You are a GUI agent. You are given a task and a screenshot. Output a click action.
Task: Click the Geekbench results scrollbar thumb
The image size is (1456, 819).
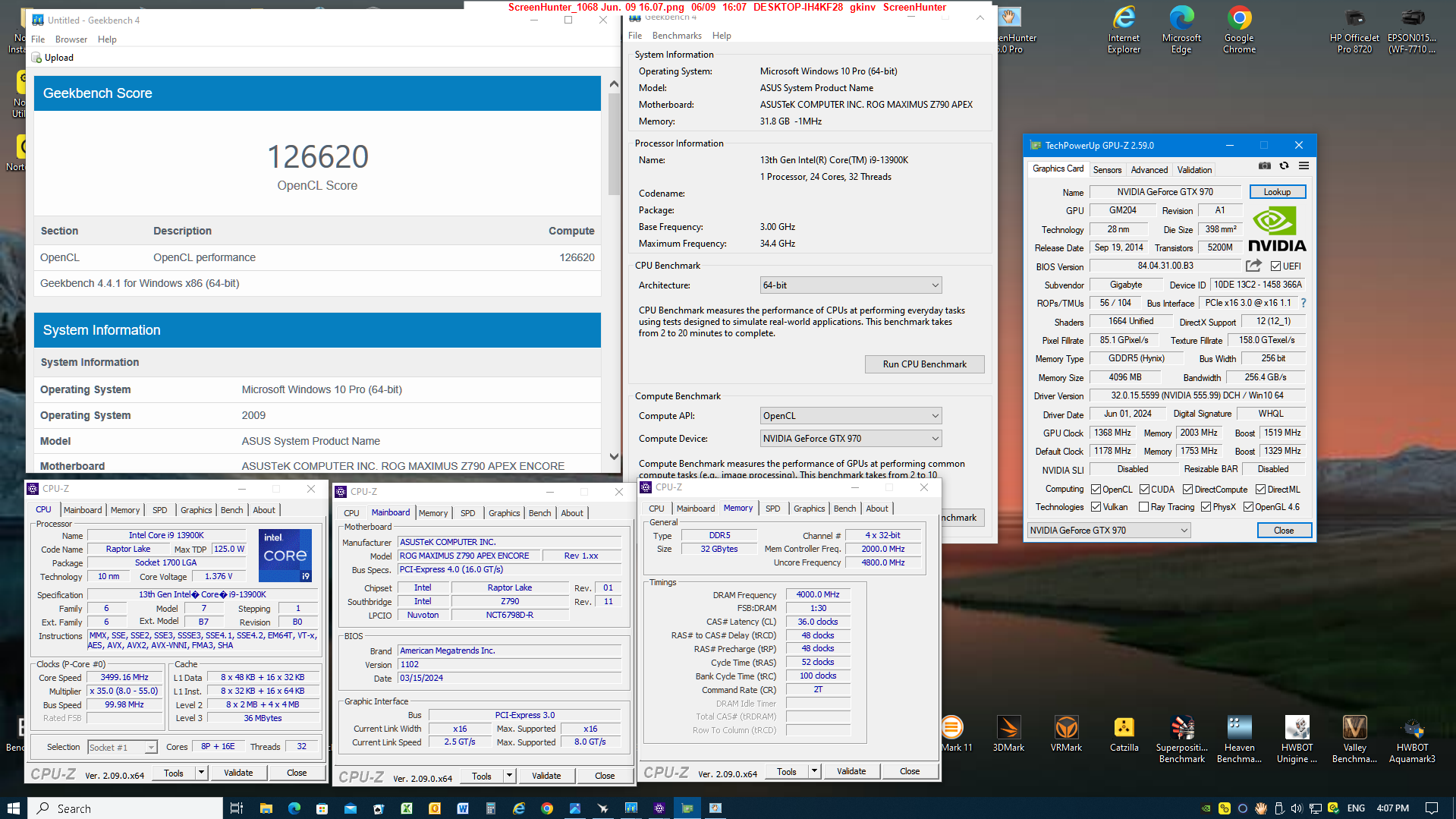614,144
